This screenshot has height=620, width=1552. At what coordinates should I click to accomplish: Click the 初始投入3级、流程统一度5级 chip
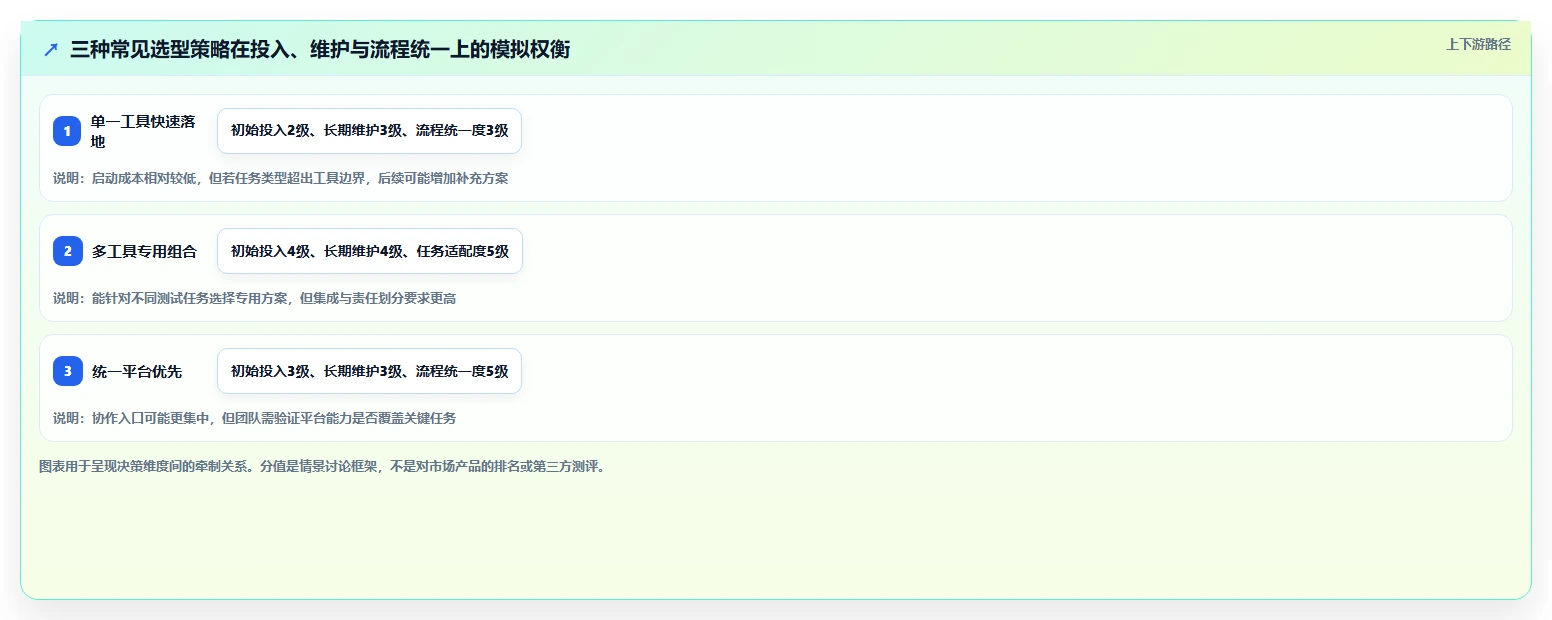(369, 371)
